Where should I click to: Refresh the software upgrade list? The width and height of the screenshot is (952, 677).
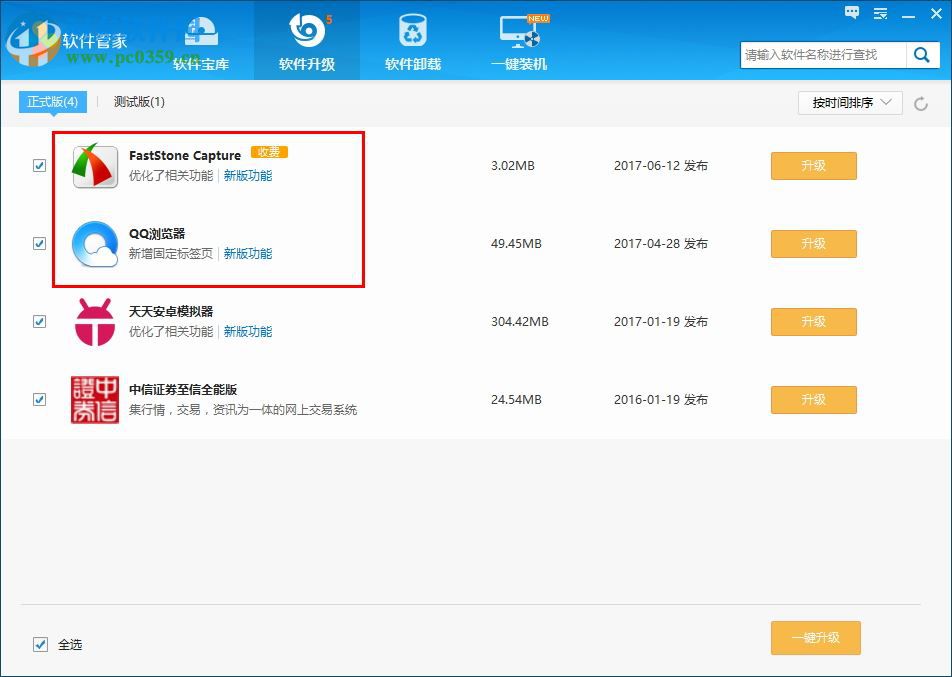[x=919, y=102]
